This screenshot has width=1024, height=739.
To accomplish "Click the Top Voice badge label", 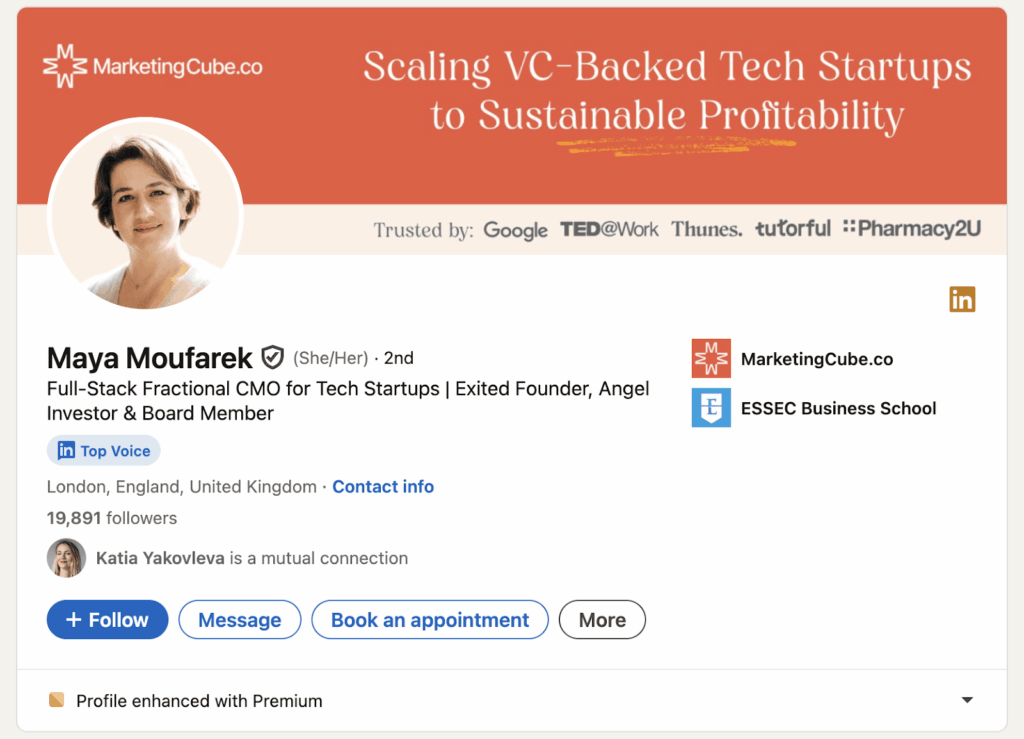I will point(115,451).
